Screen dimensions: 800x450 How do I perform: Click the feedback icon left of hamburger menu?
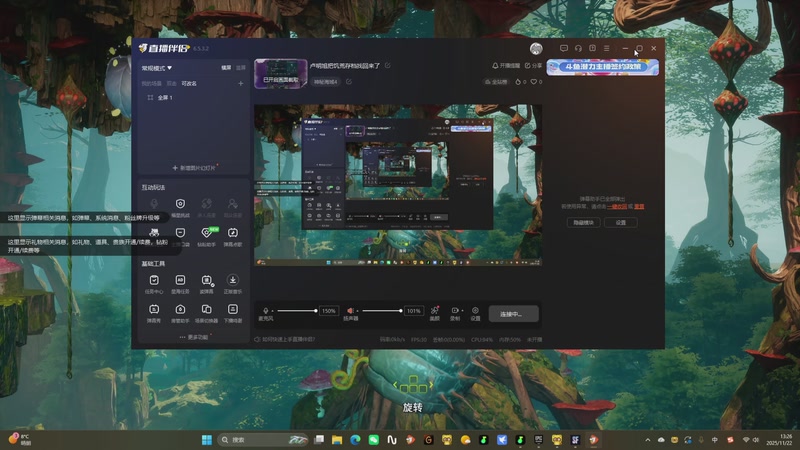592,48
